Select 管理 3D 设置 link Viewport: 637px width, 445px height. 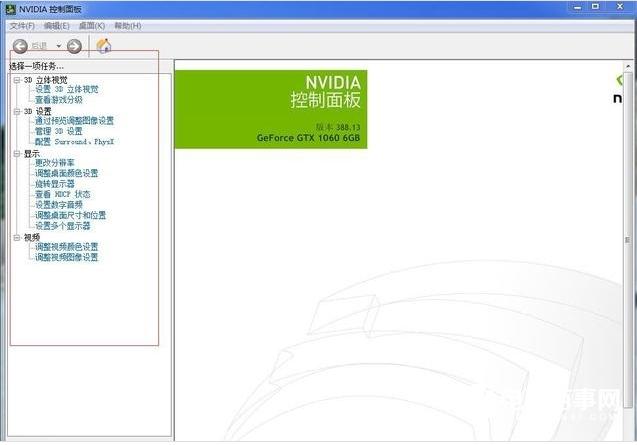coord(59,131)
